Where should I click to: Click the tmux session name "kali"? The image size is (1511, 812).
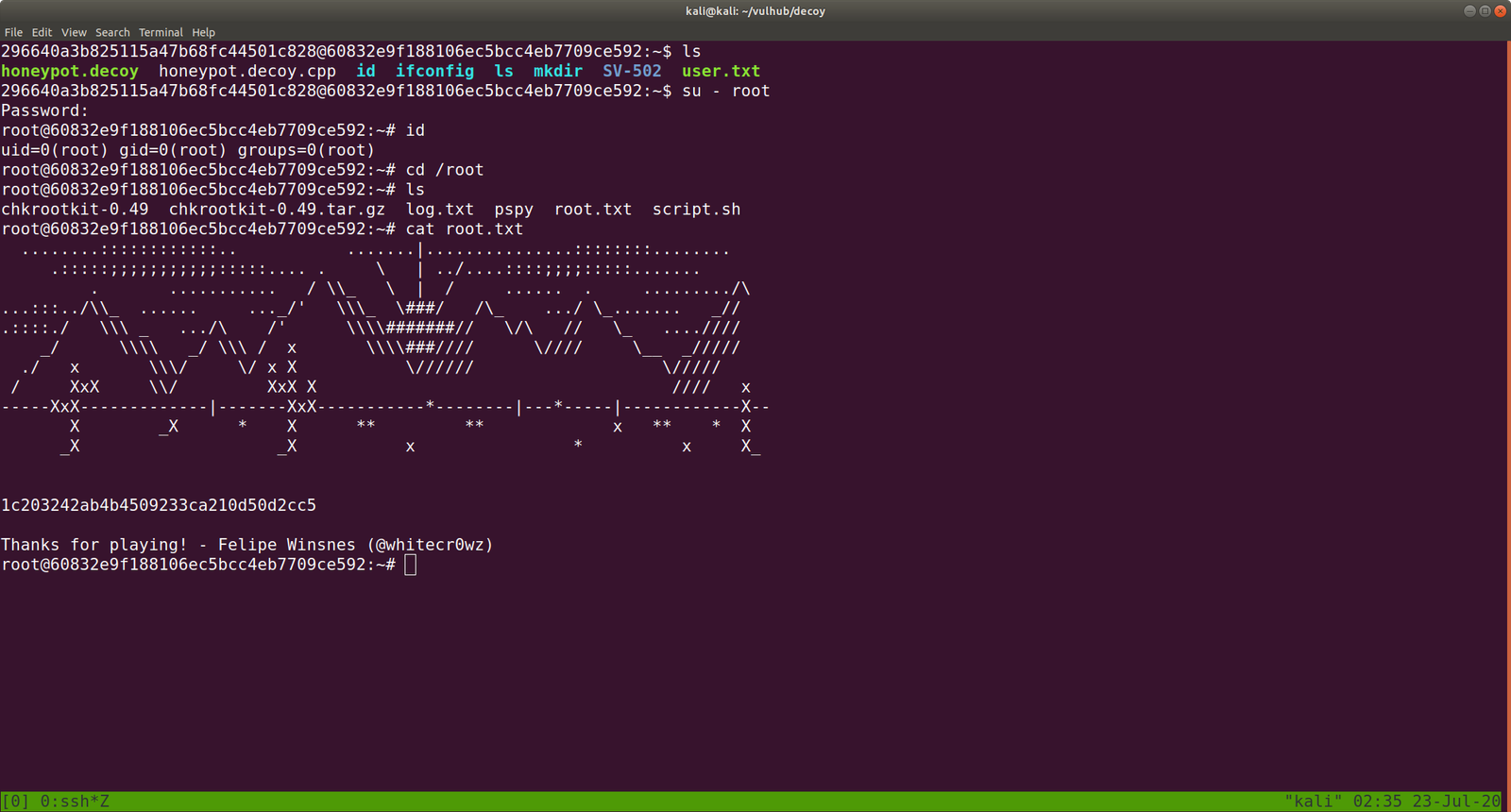tap(1314, 802)
